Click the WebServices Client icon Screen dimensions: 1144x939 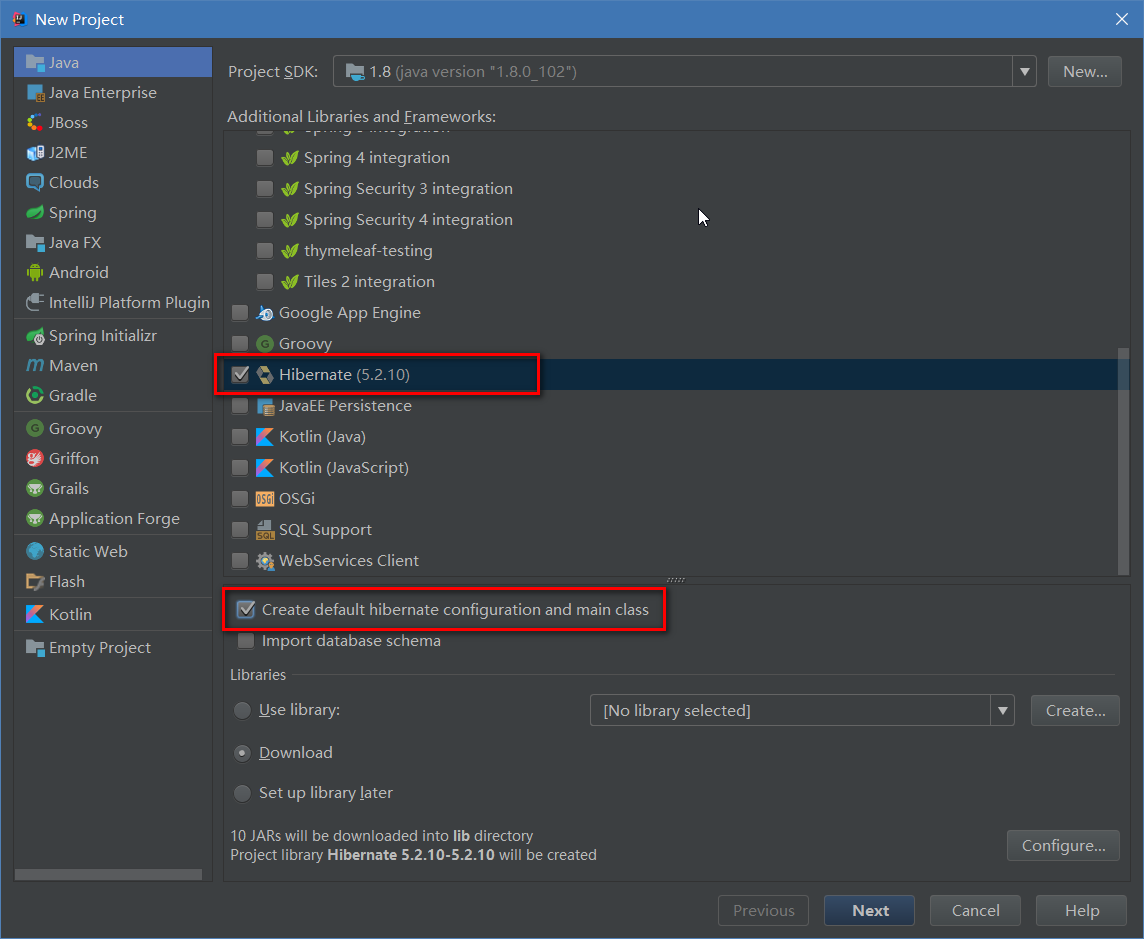pos(265,560)
